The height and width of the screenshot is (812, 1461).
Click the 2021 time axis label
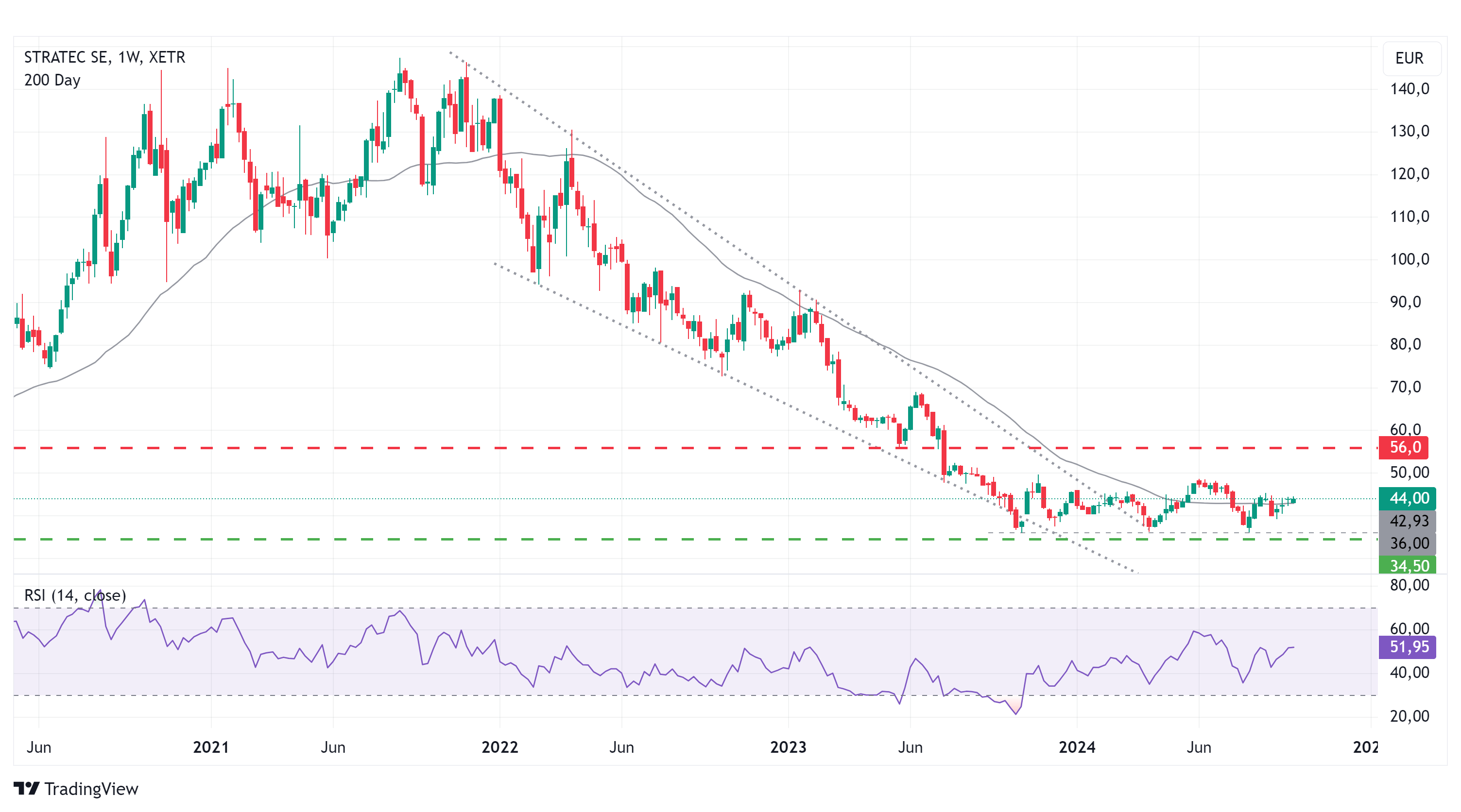click(x=211, y=747)
